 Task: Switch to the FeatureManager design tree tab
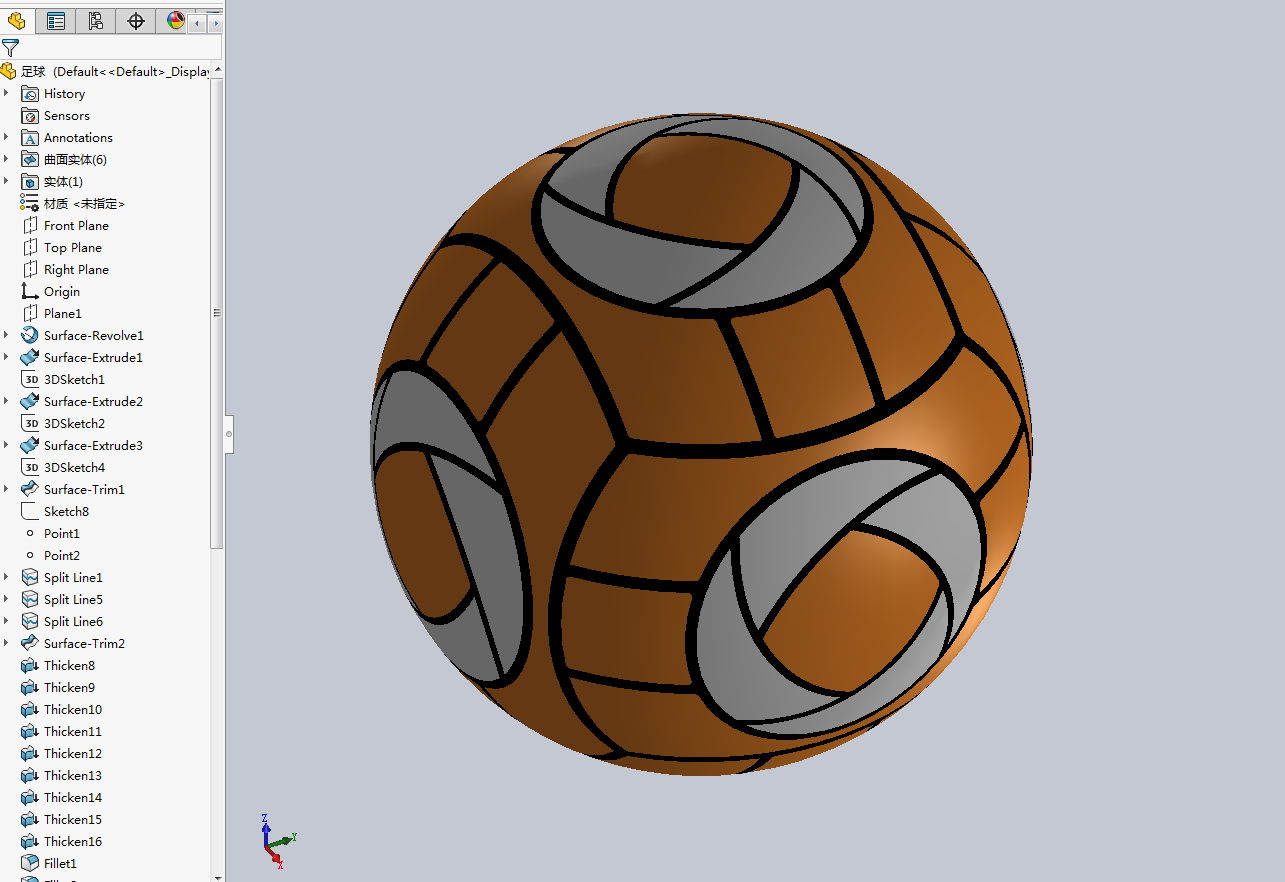click(x=17, y=21)
